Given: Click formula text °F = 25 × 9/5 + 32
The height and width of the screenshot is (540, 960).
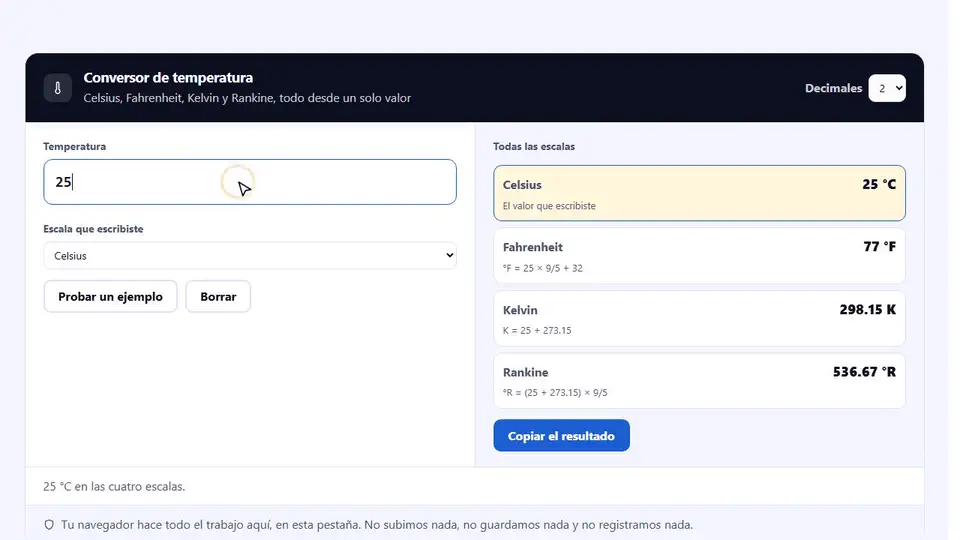Looking at the screenshot, I should [542, 268].
